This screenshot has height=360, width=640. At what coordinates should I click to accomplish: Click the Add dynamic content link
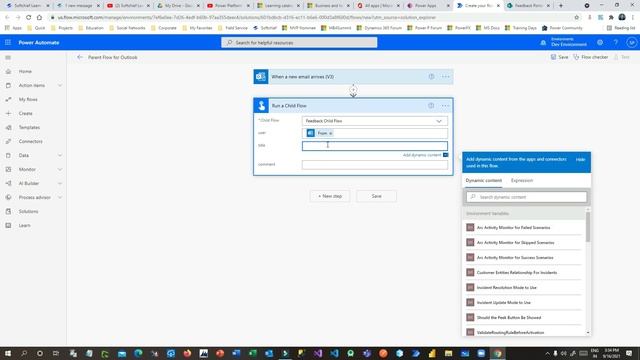pyautogui.click(x=422, y=155)
